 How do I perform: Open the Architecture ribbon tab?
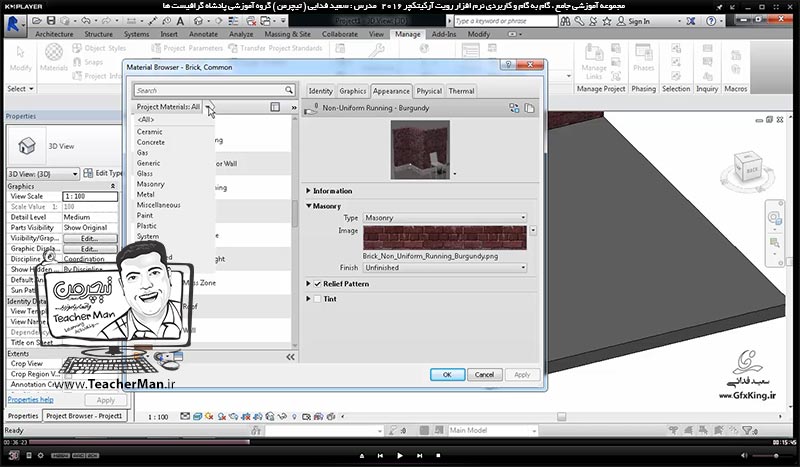click(54, 34)
